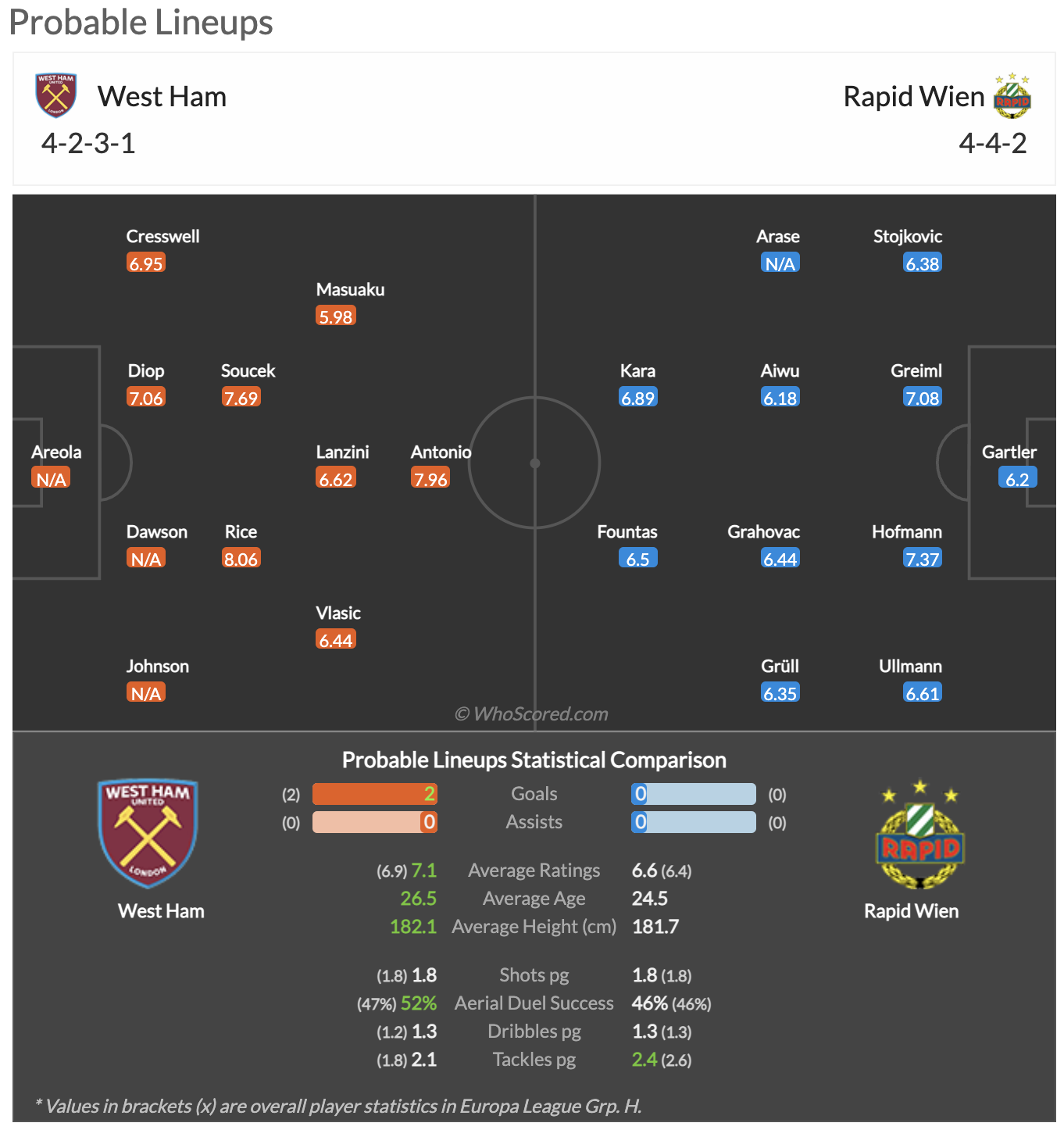Select the Rapid Wien team name link
This screenshot has width=1064, height=1130.
914,96
